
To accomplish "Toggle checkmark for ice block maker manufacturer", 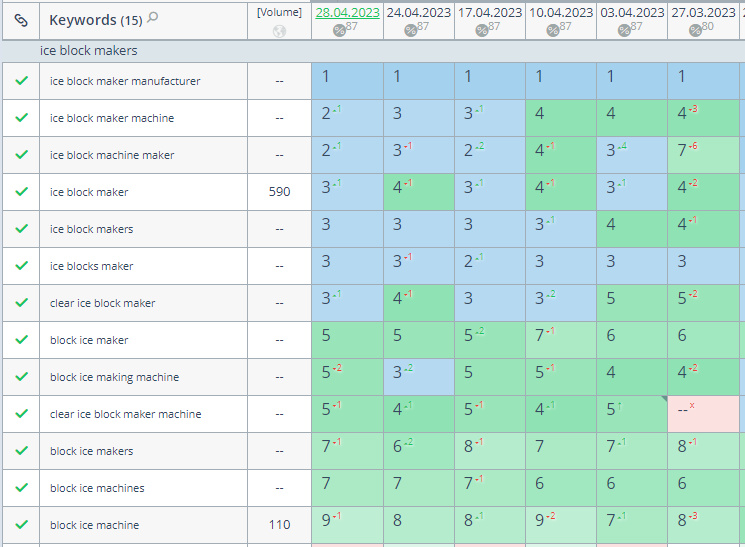I will point(20,81).
